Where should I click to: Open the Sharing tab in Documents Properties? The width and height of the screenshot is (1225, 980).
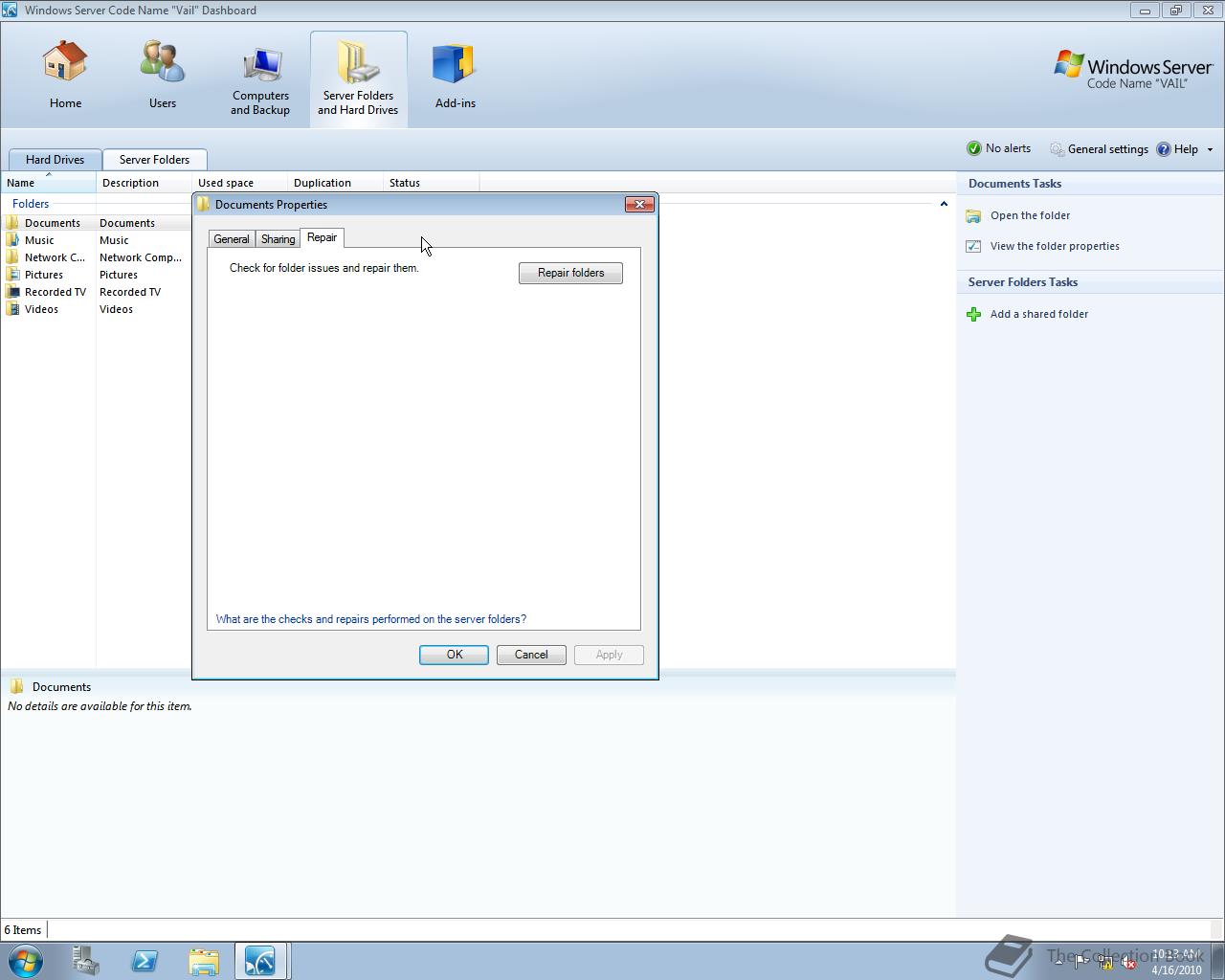click(x=278, y=239)
